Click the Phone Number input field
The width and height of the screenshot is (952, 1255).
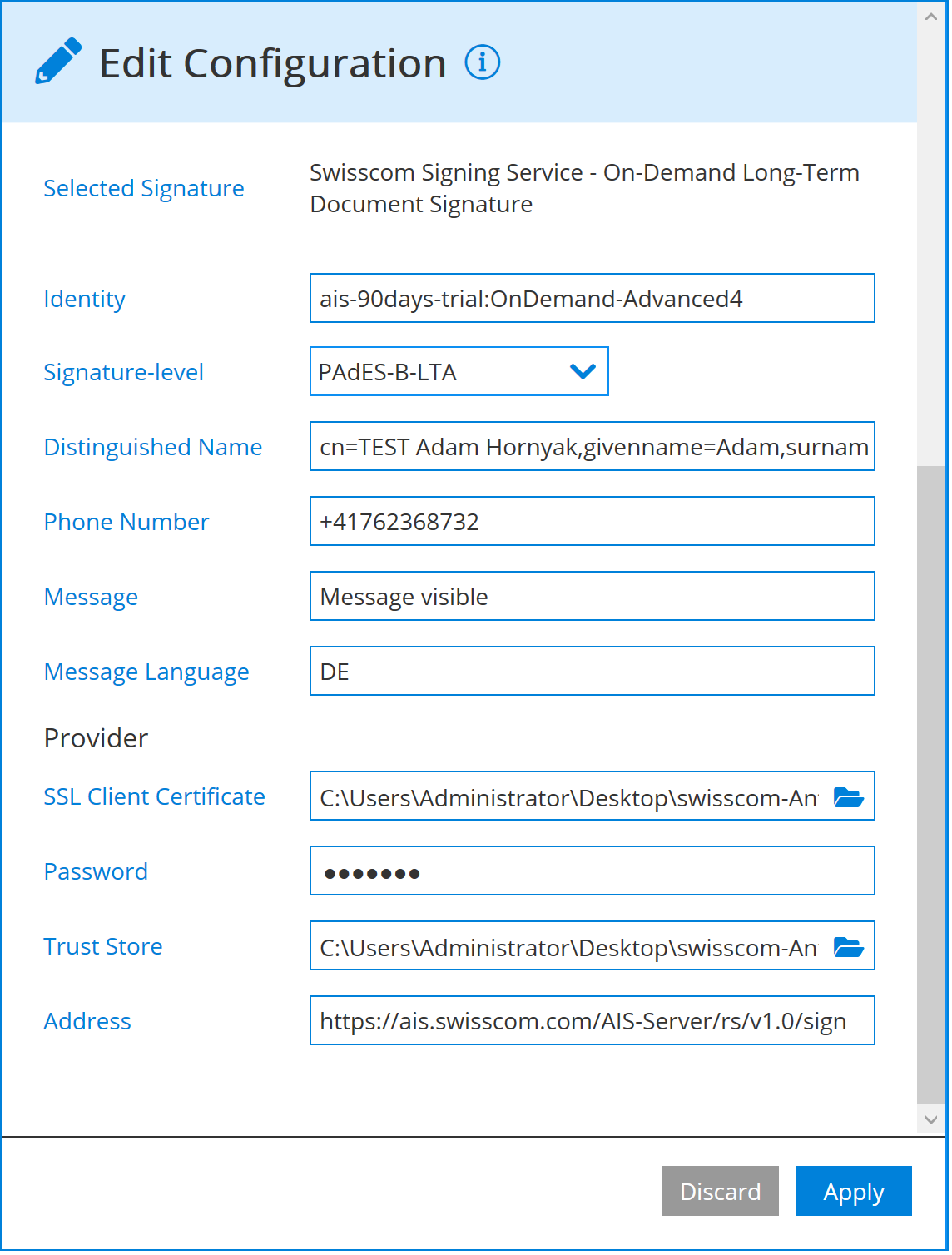click(x=593, y=521)
